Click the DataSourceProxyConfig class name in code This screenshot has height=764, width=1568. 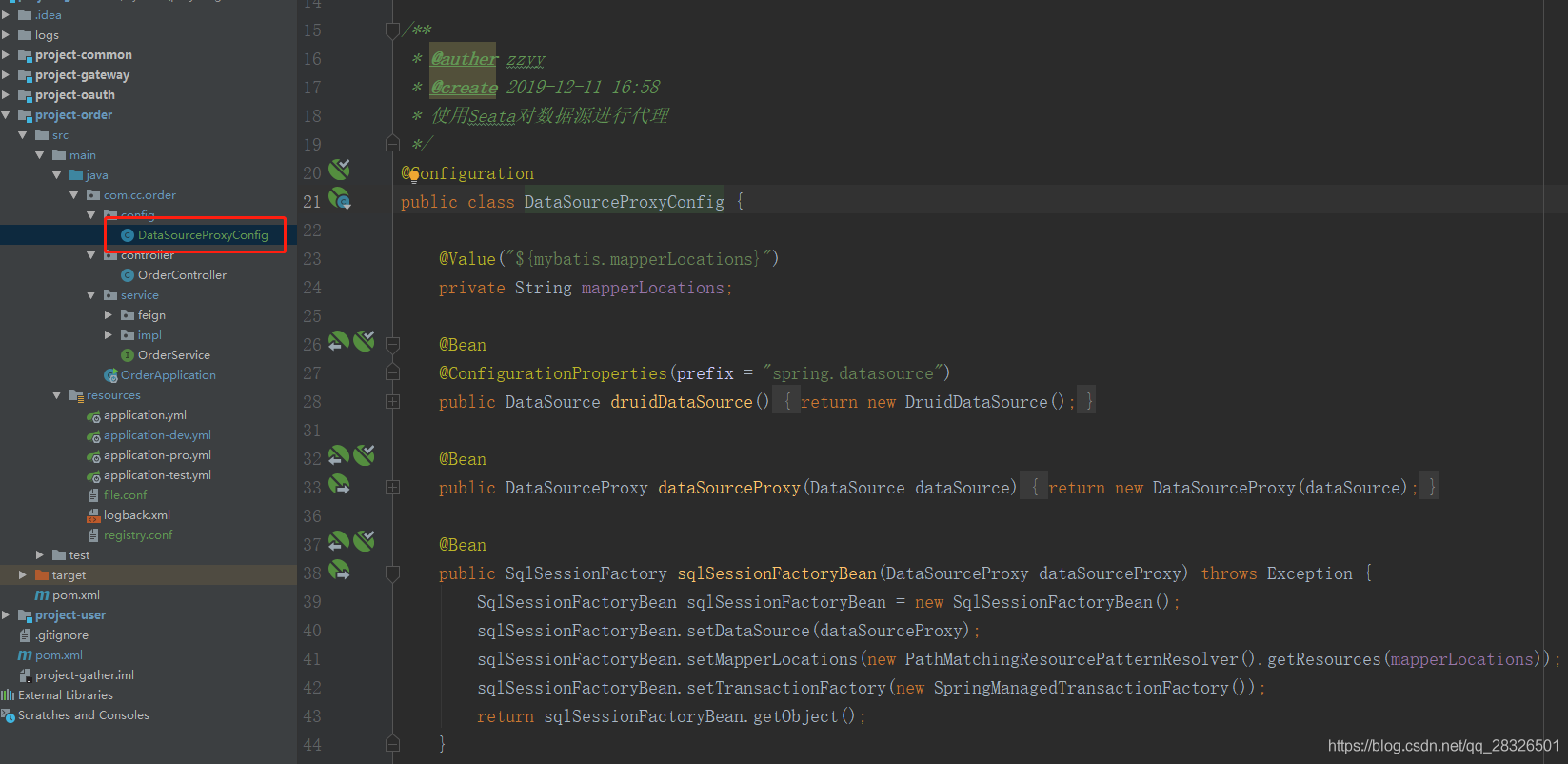point(624,202)
